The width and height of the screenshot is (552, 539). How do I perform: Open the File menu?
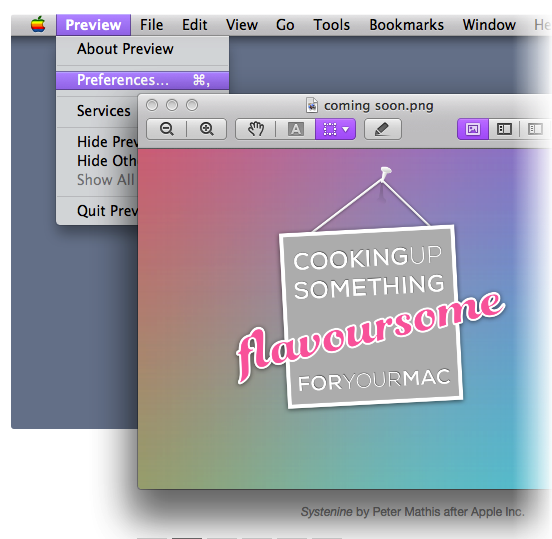[x=151, y=25]
